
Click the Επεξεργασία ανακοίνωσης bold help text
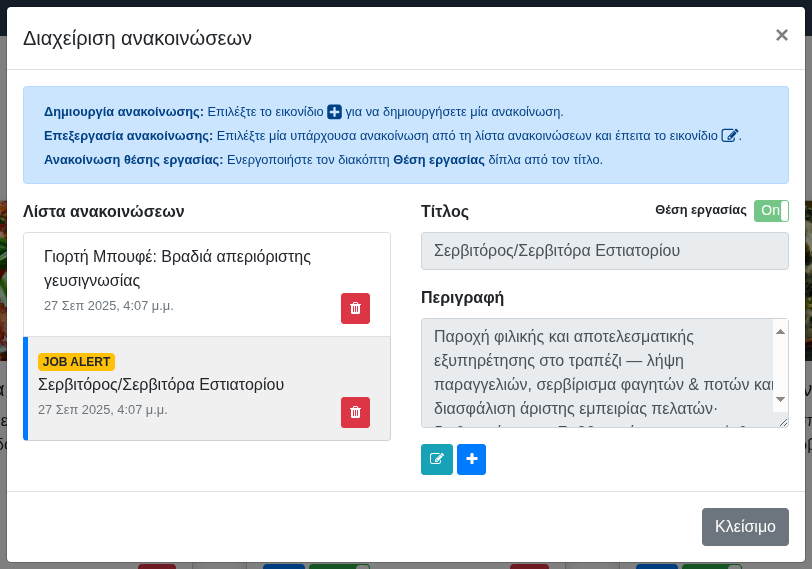[x=128, y=136]
